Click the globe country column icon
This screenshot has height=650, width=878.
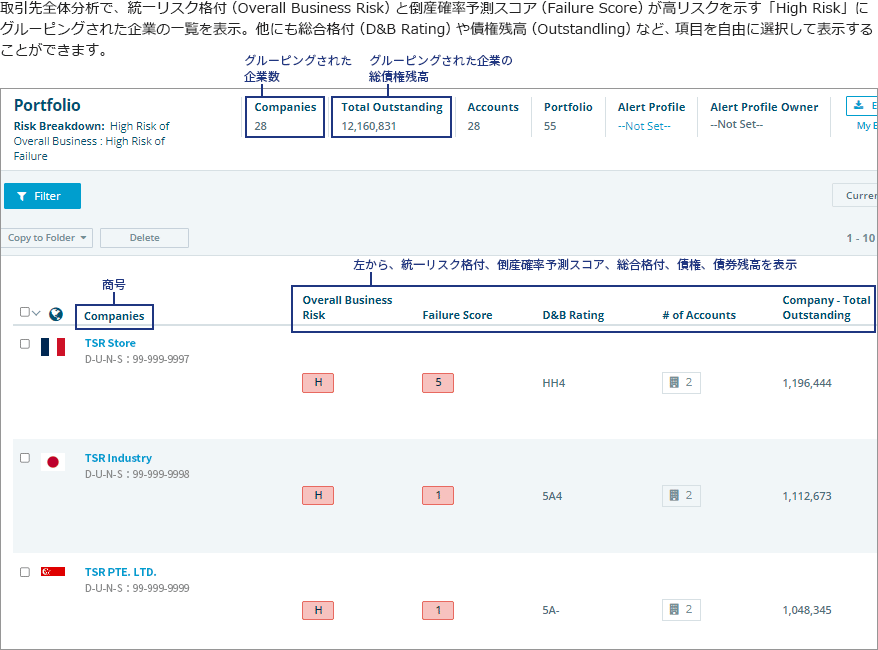56,314
